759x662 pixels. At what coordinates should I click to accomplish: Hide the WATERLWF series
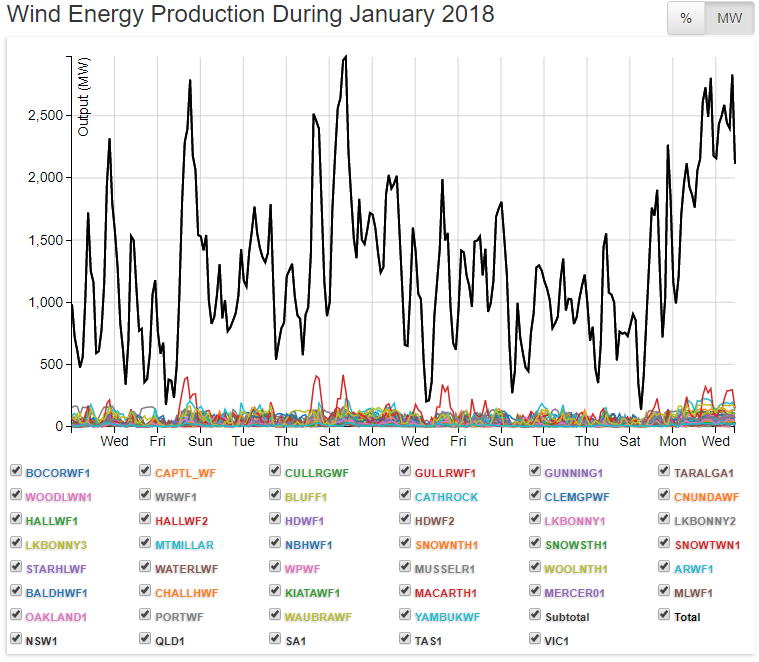(145, 568)
